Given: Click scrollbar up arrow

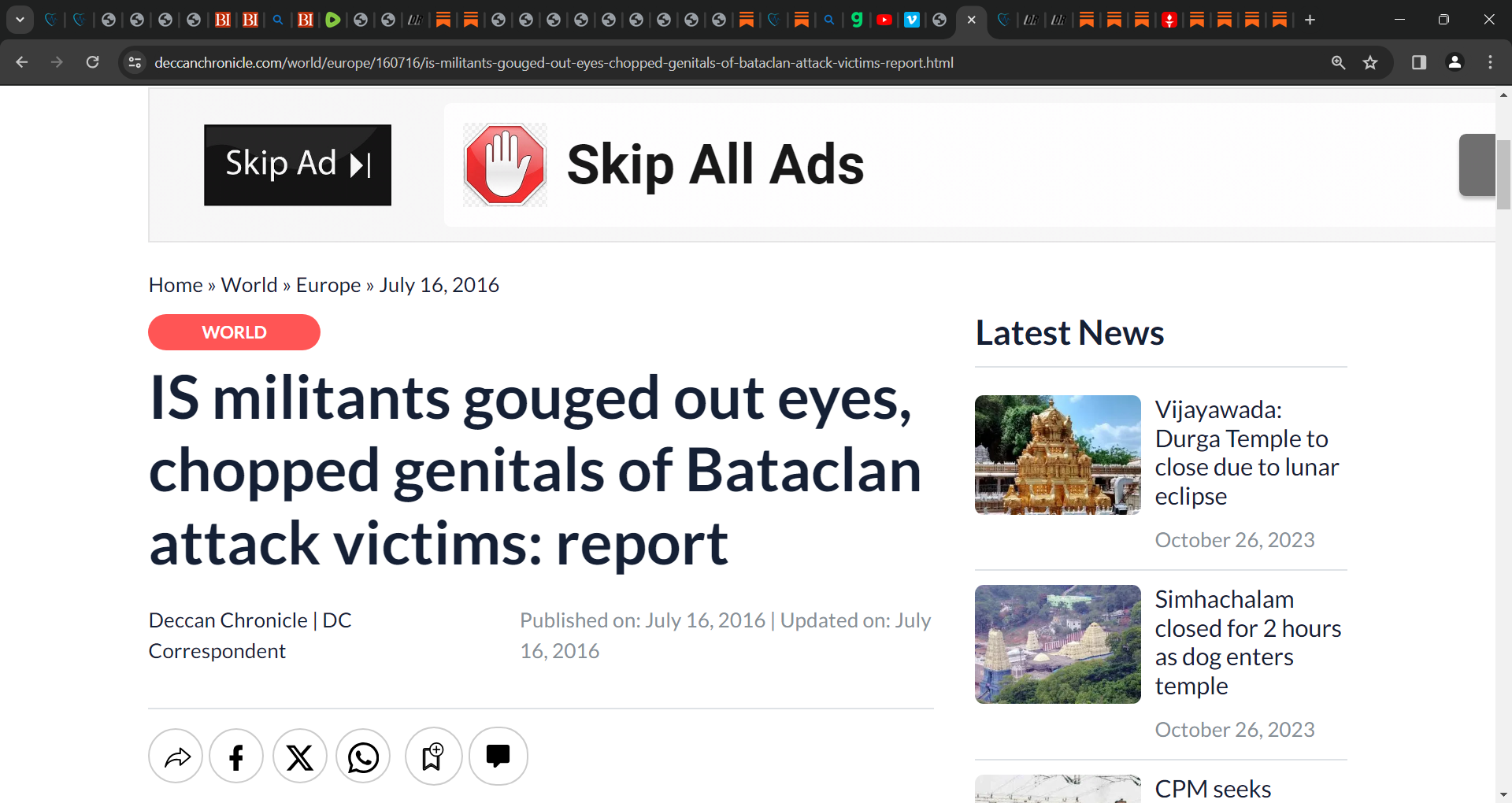Looking at the screenshot, I should tap(1503, 94).
